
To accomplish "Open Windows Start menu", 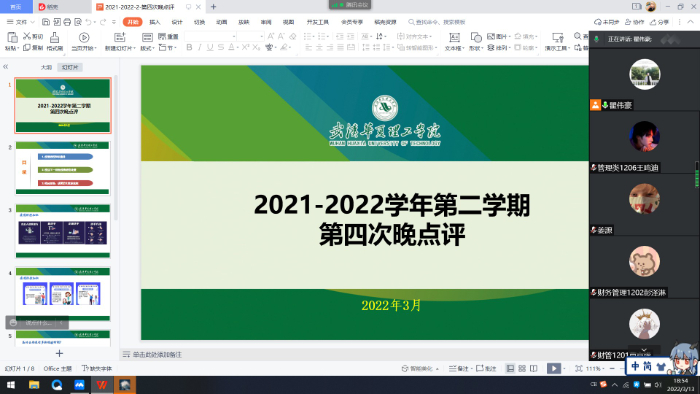I will 11,385.
